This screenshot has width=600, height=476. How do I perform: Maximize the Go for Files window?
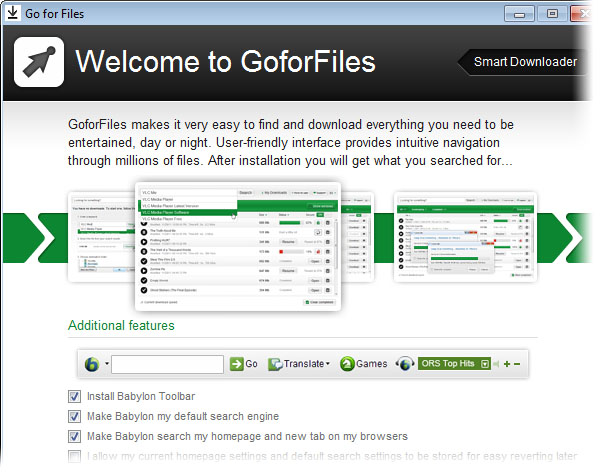point(552,14)
